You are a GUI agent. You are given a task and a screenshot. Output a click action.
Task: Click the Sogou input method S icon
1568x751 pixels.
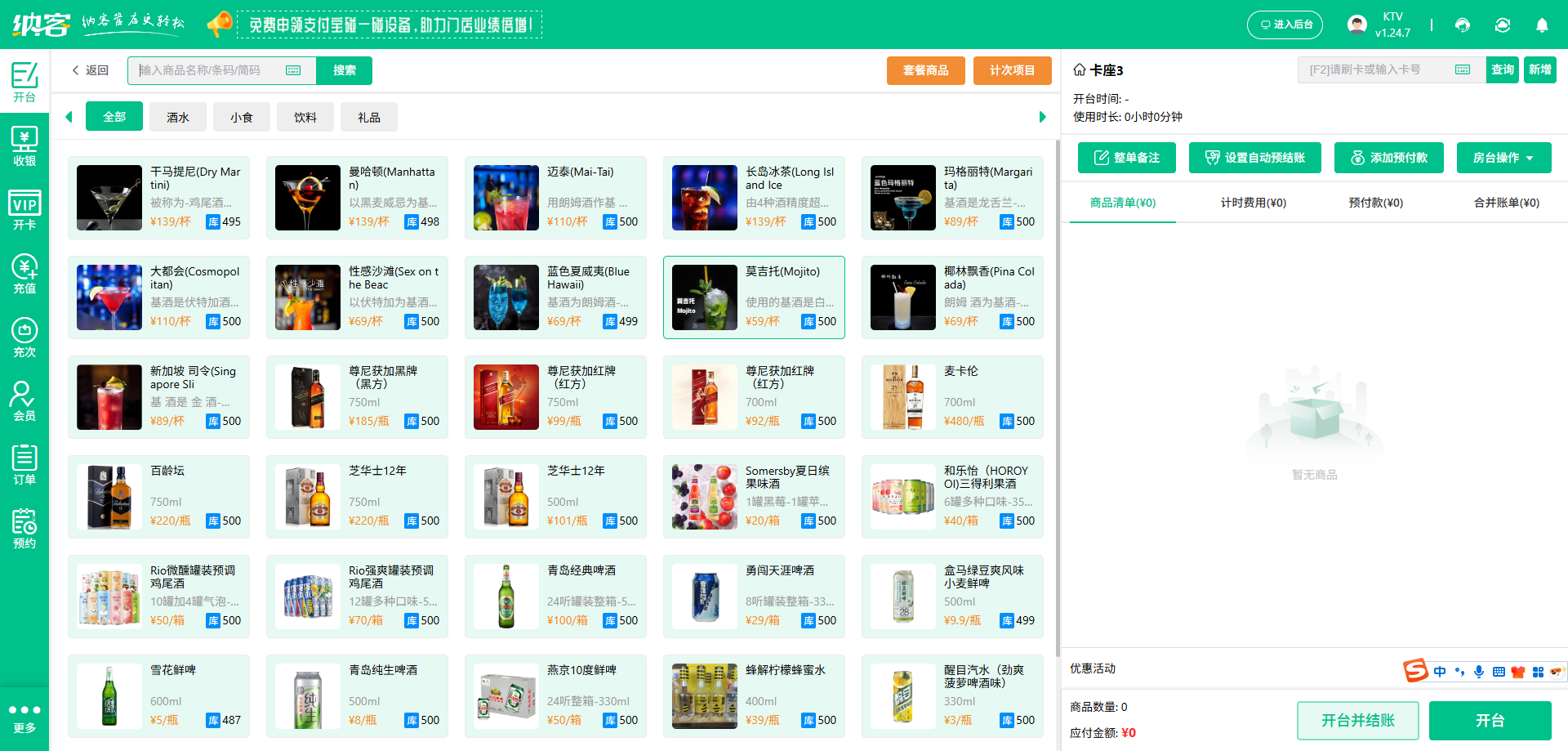[1416, 671]
